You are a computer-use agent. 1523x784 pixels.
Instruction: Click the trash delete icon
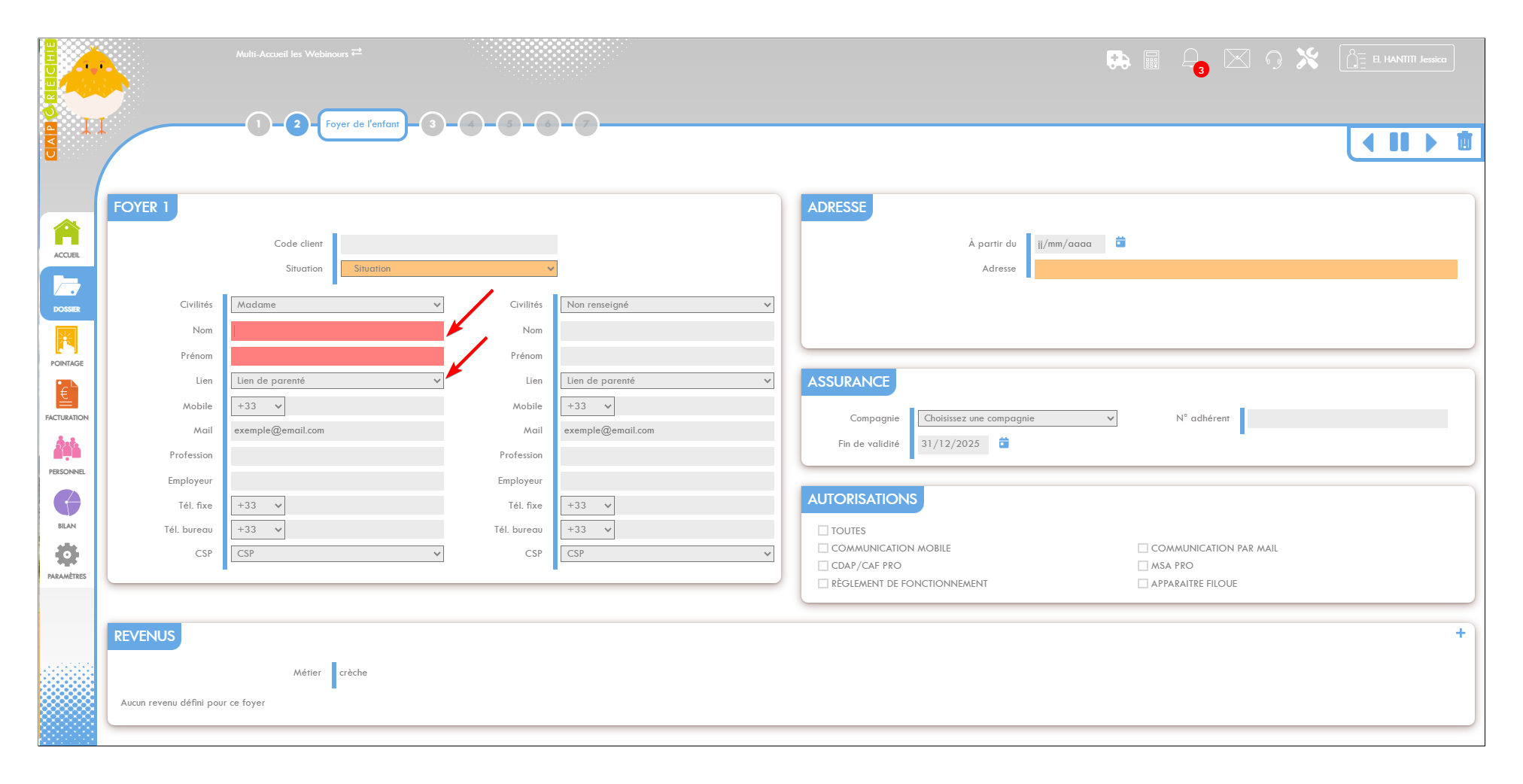pyautogui.click(x=1464, y=141)
